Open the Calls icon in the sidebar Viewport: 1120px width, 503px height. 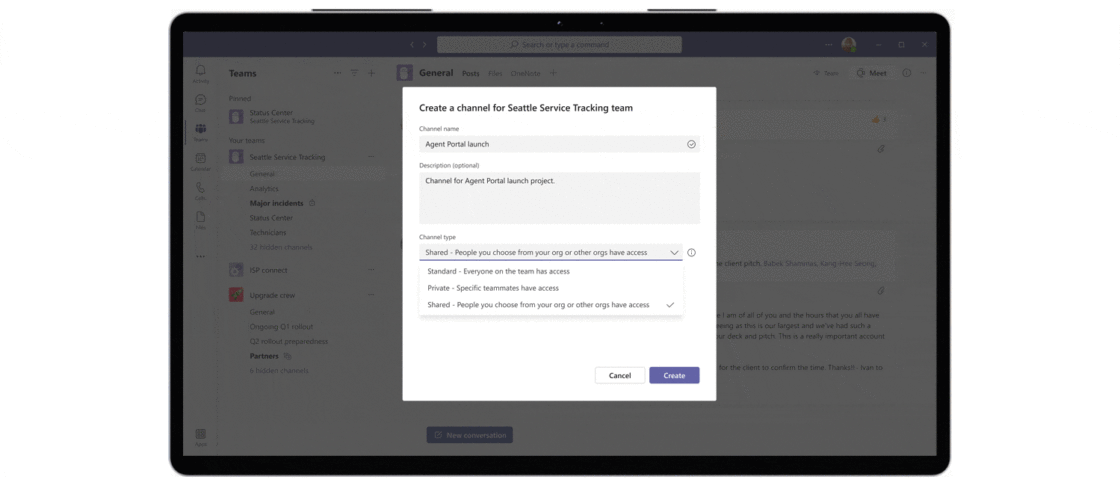point(200,190)
